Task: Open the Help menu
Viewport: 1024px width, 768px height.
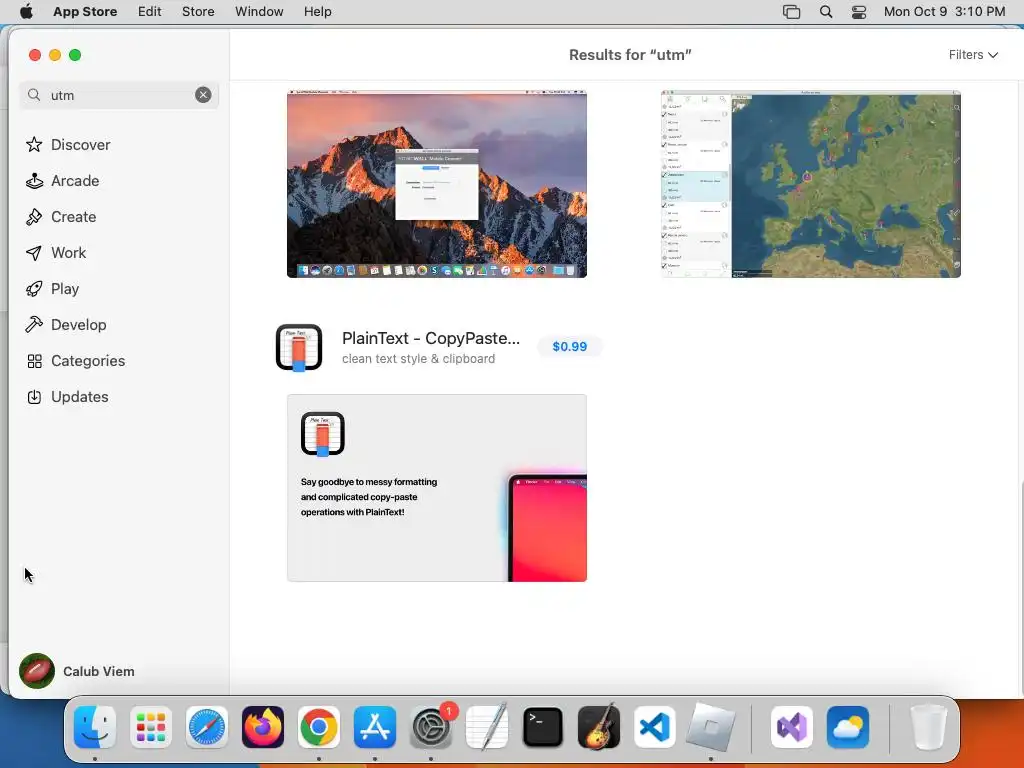Action: point(317,12)
